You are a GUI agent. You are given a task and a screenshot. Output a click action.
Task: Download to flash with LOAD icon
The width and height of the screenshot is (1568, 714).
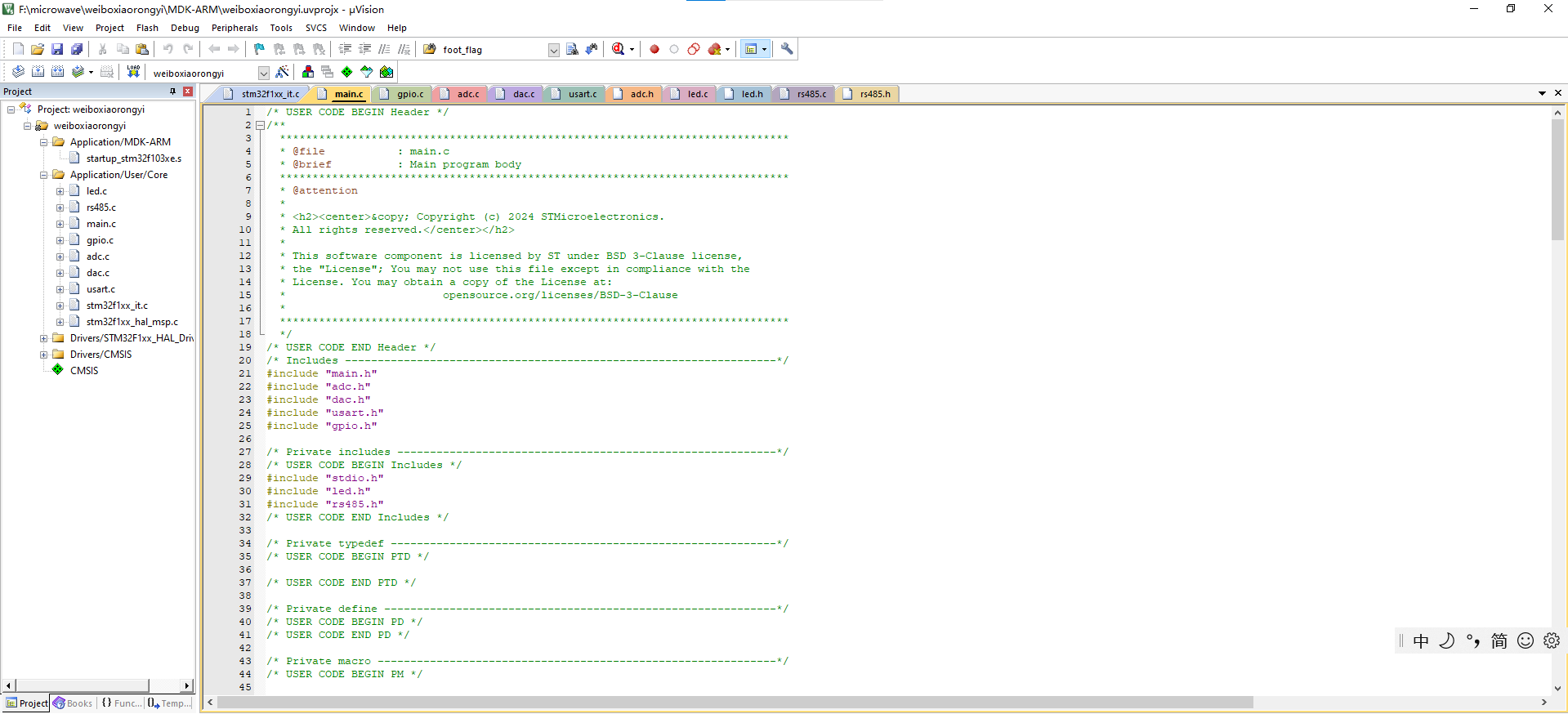[x=133, y=72]
